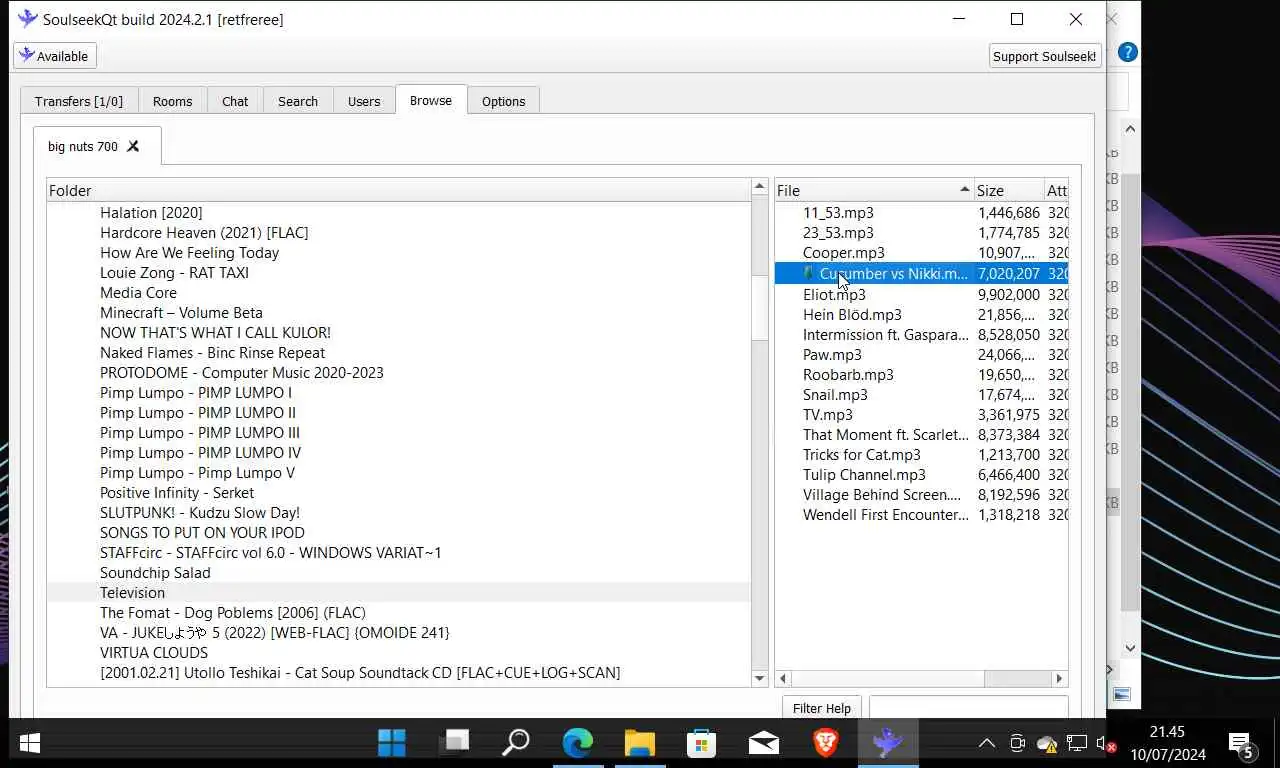Image resolution: width=1280 pixels, height=768 pixels.
Task: Click the folder list scroll down arrow
Action: pyautogui.click(x=759, y=678)
